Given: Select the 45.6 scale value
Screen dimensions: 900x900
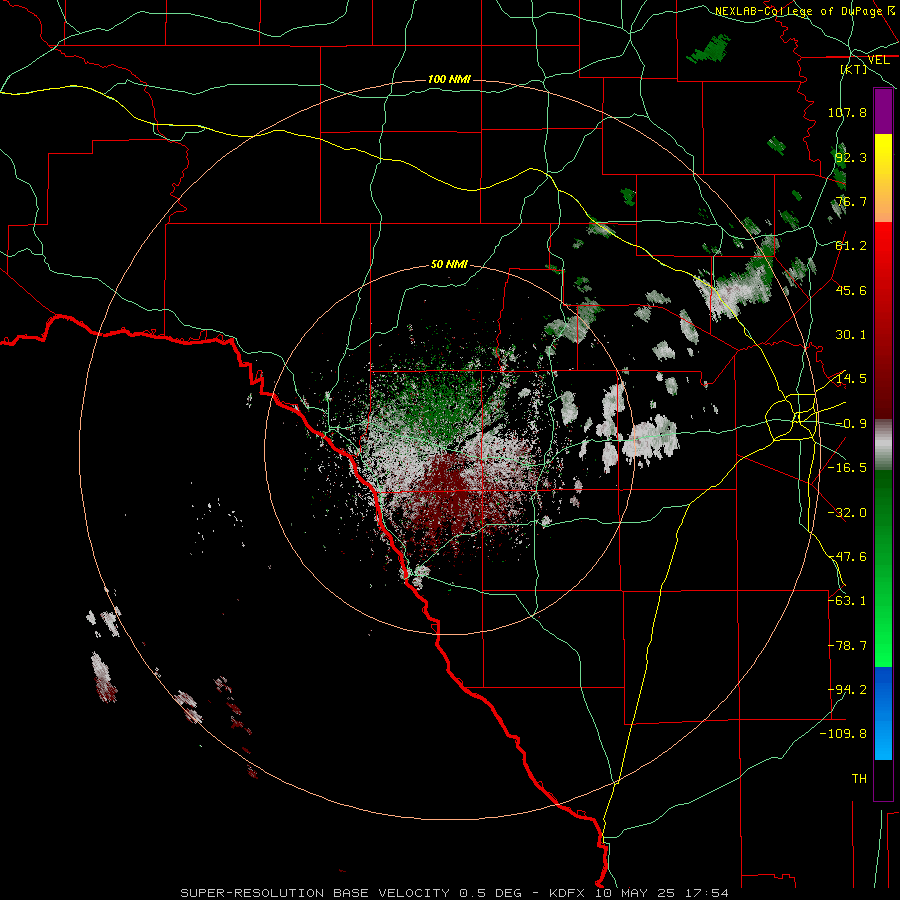Looking at the screenshot, I should pyautogui.click(x=851, y=290).
